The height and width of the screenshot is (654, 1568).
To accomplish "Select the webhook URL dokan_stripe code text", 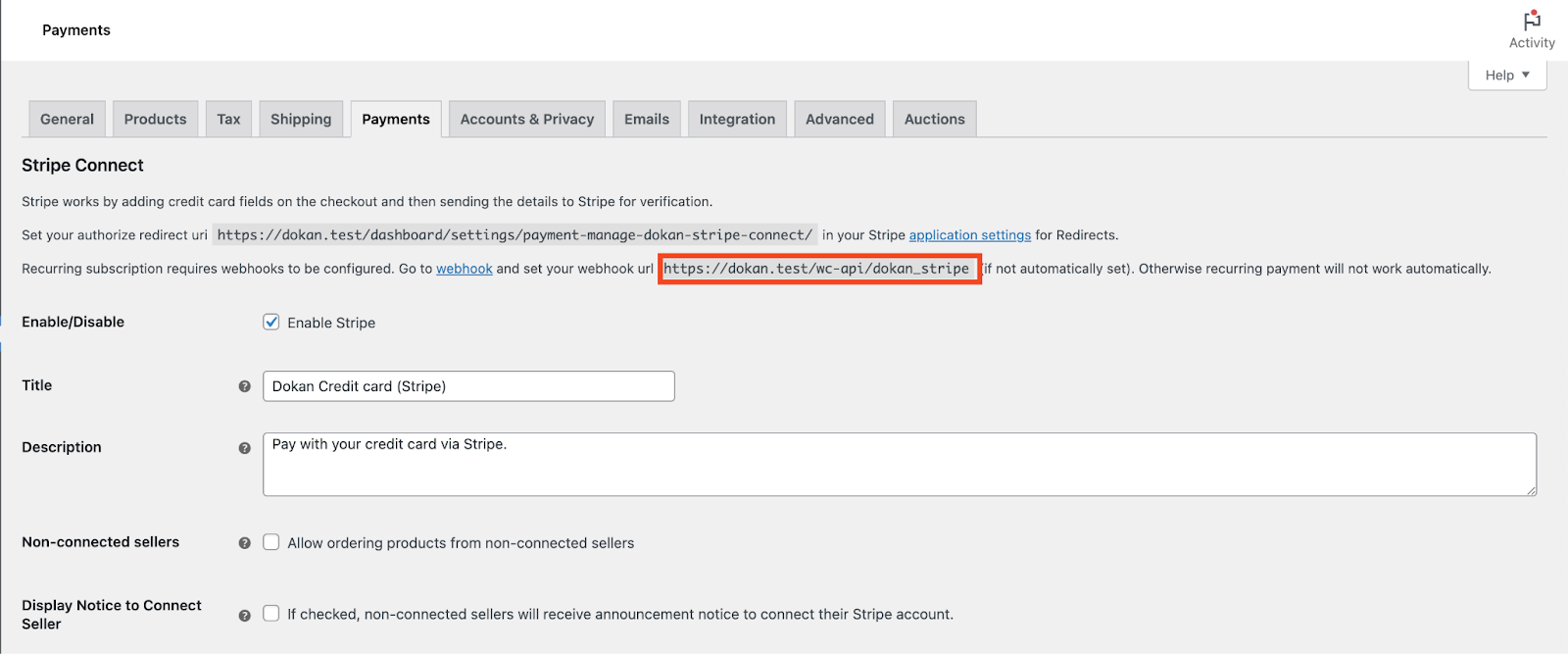I will click(x=816, y=269).
